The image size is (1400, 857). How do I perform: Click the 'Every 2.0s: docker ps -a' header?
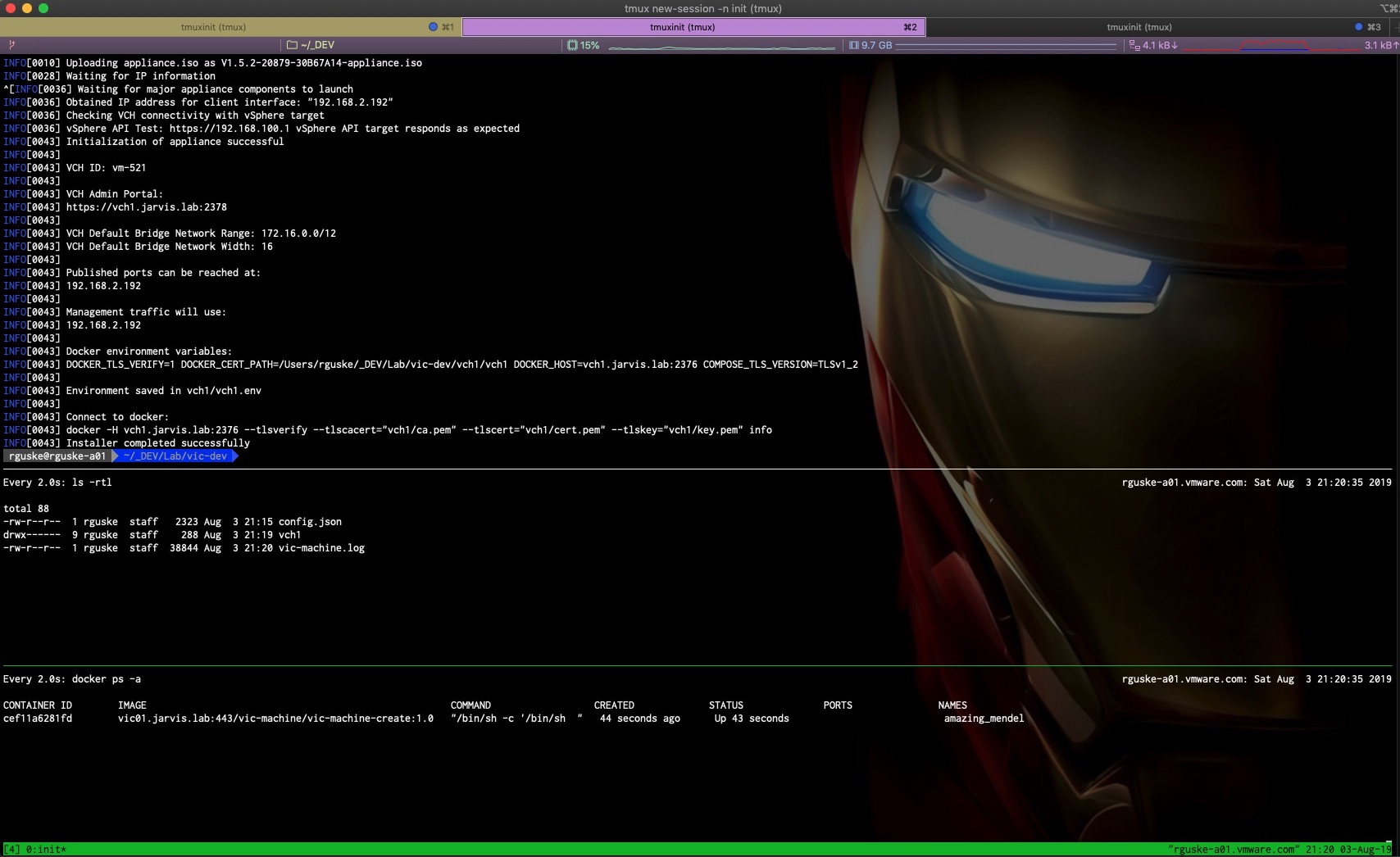coord(72,679)
